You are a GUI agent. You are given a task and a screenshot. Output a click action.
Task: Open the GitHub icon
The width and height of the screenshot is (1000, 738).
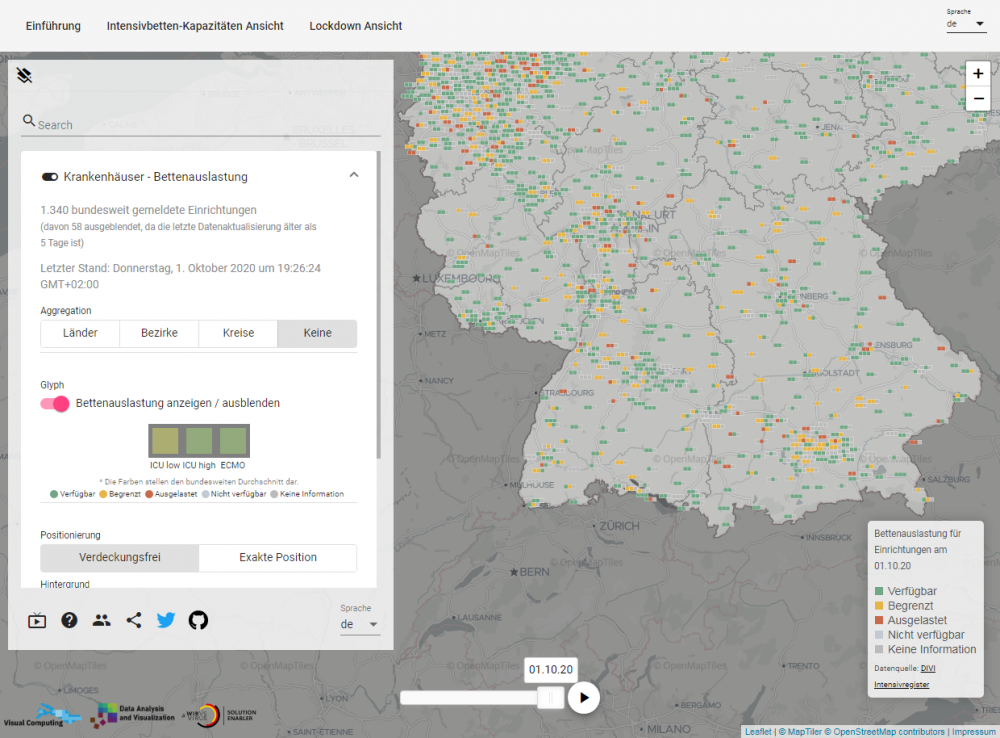pos(198,620)
